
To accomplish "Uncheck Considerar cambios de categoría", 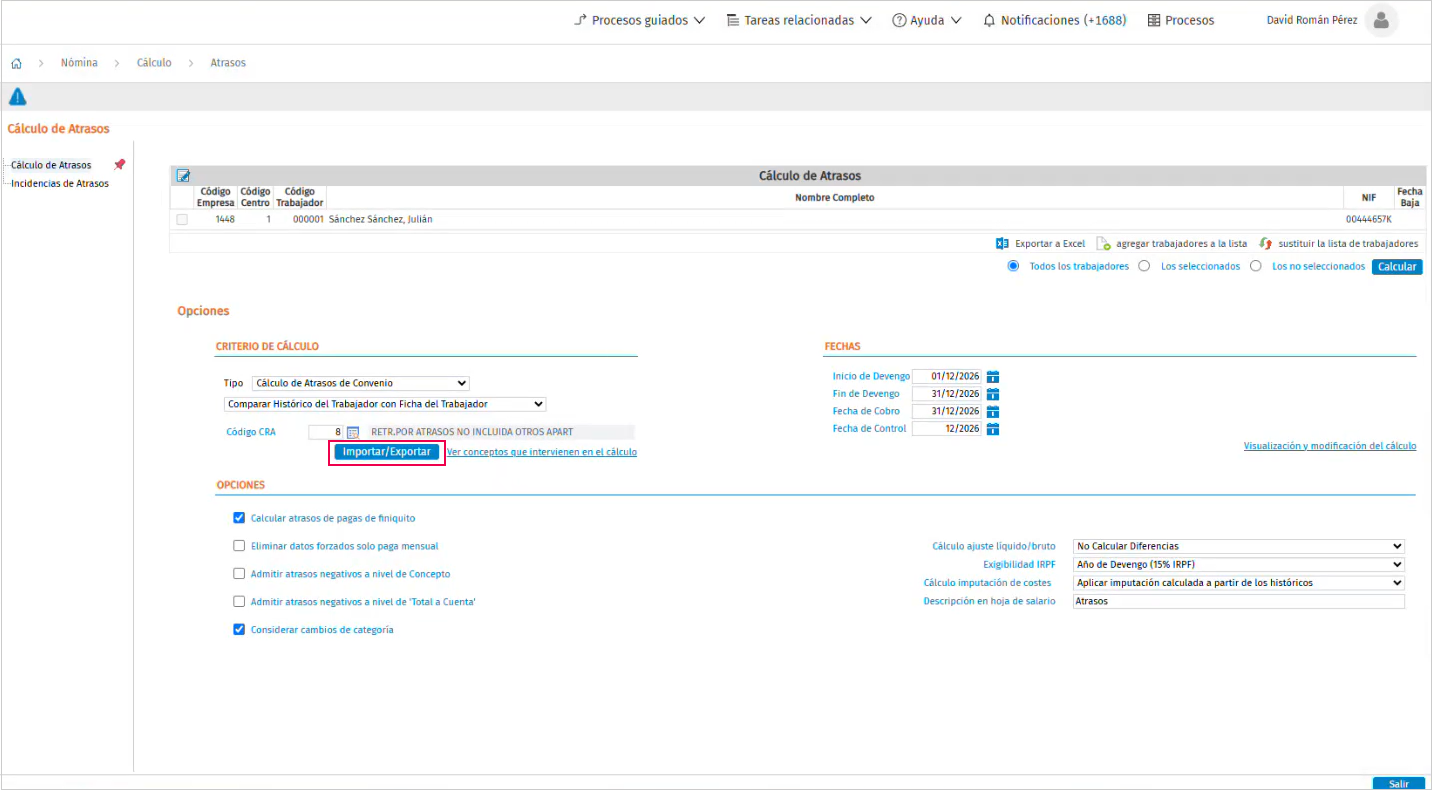I will pyautogui.click(x=239, y=630).
